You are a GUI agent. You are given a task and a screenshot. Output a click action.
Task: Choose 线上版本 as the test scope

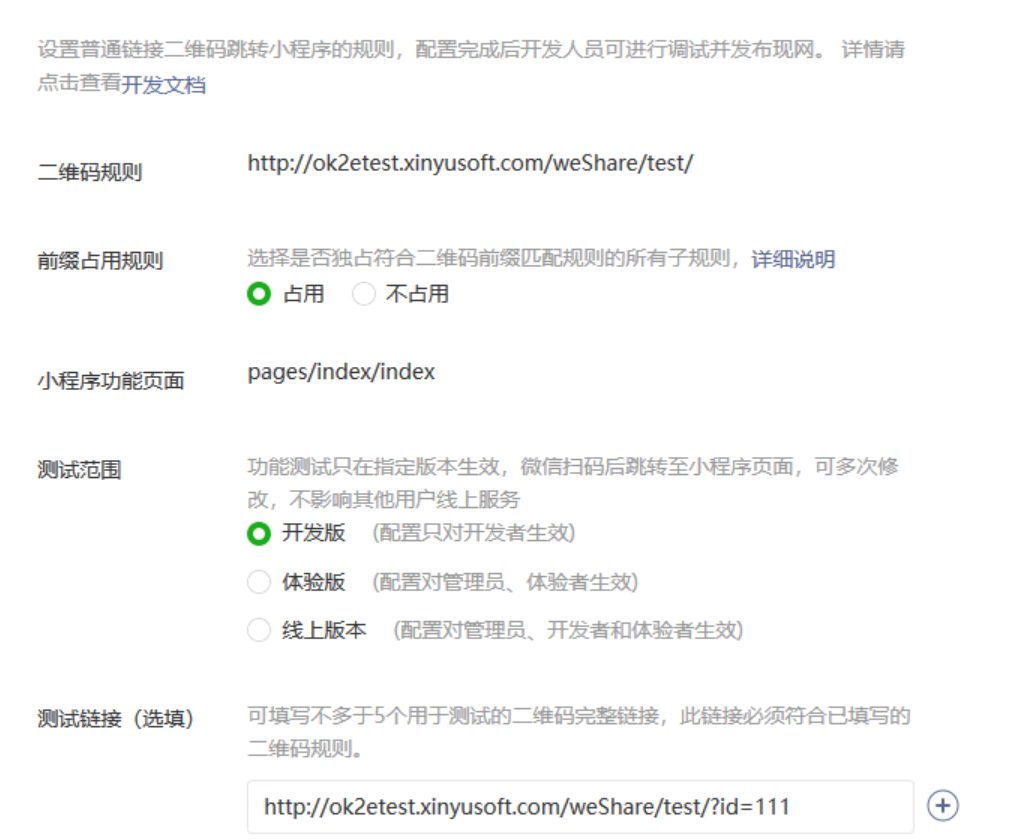click(x=259, y=631)
